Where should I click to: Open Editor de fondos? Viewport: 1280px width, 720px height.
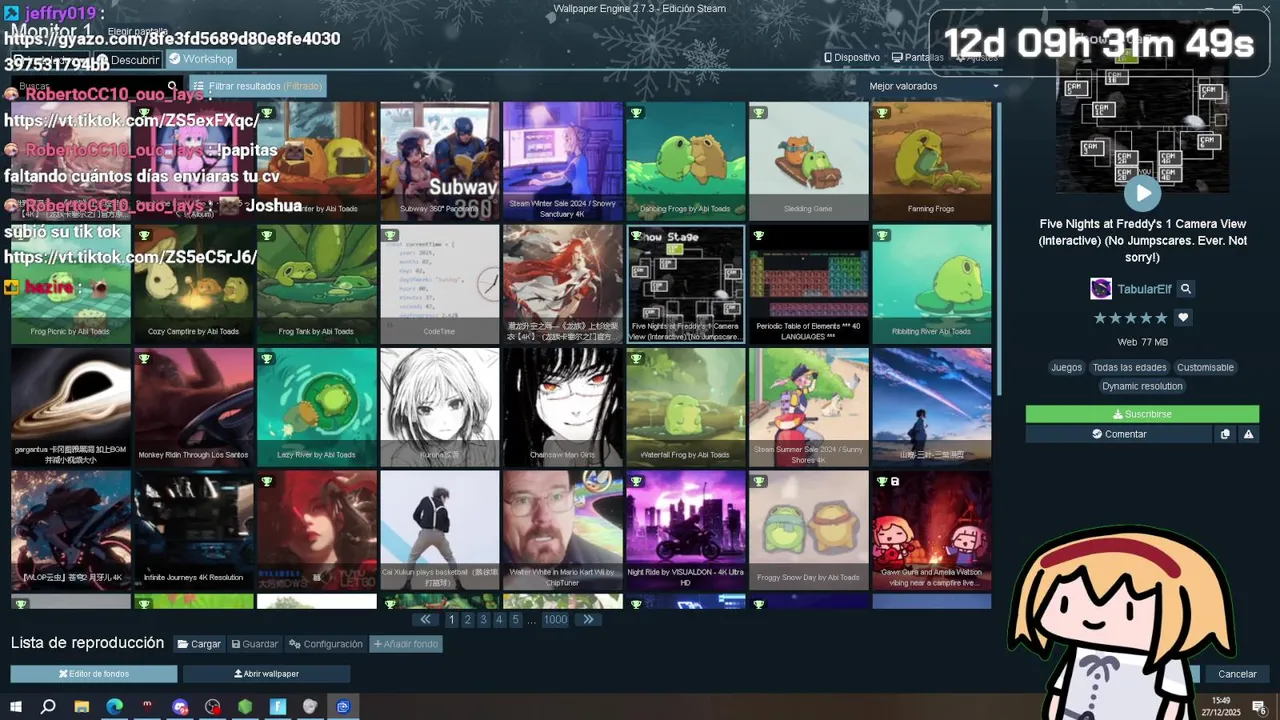(94, 674)
